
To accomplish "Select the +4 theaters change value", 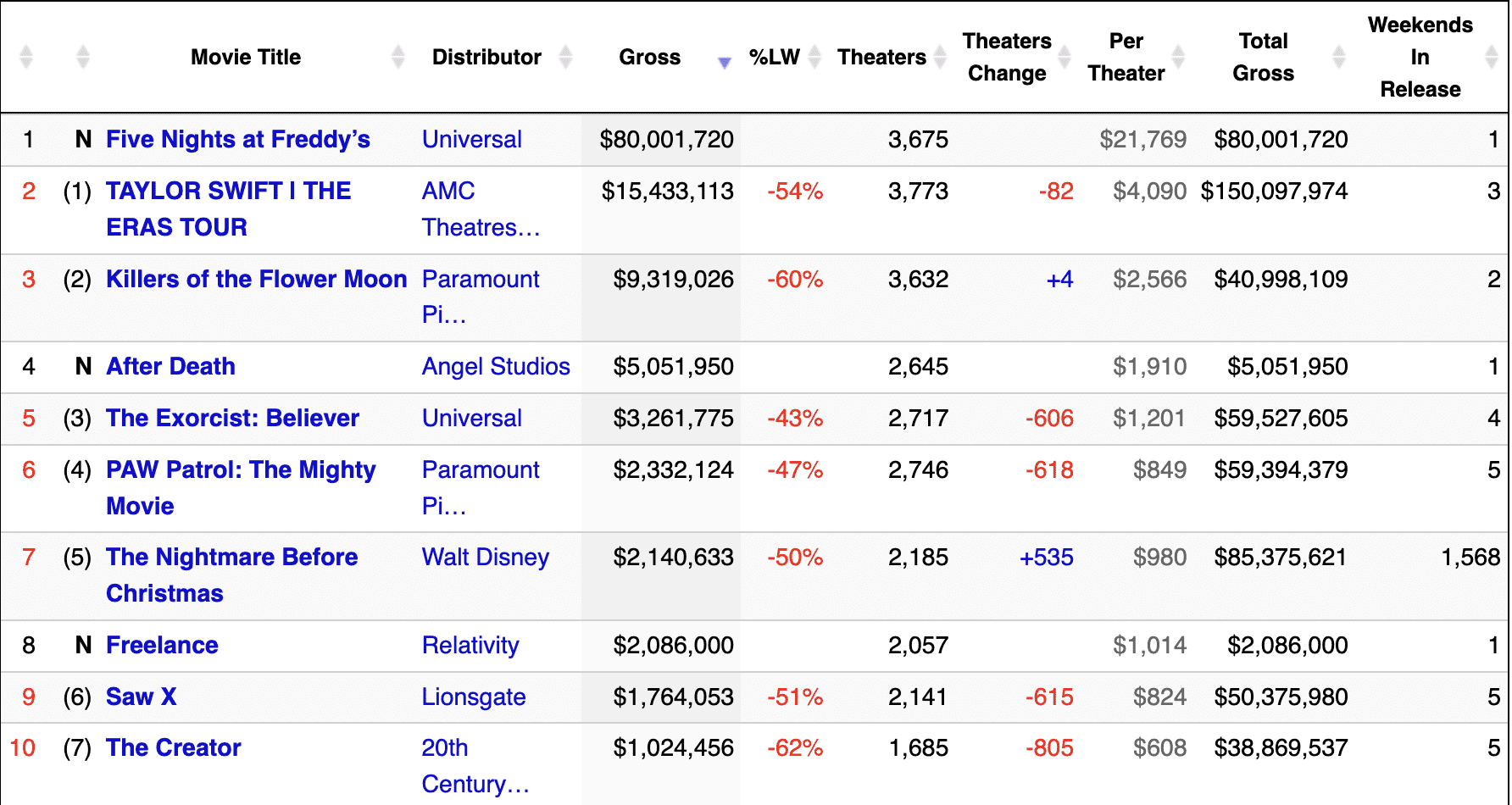I will (x=1059, y=279).
